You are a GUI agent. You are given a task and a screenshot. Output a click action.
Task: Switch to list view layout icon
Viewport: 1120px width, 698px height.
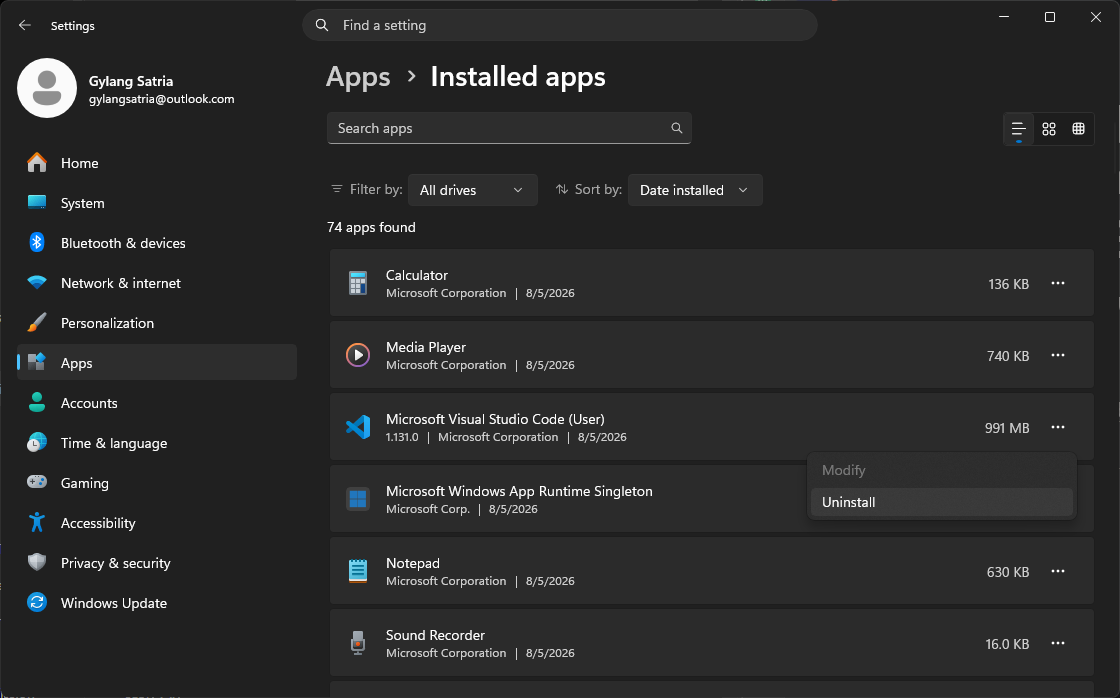tap(1019, 129)
